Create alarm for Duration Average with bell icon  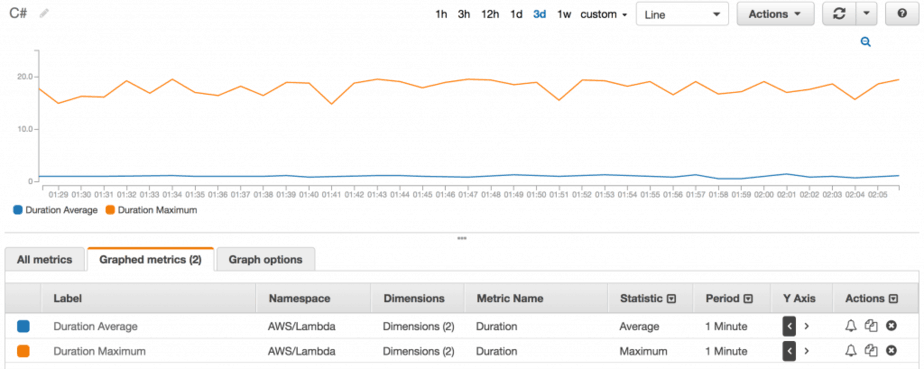(x=850, y=326)
